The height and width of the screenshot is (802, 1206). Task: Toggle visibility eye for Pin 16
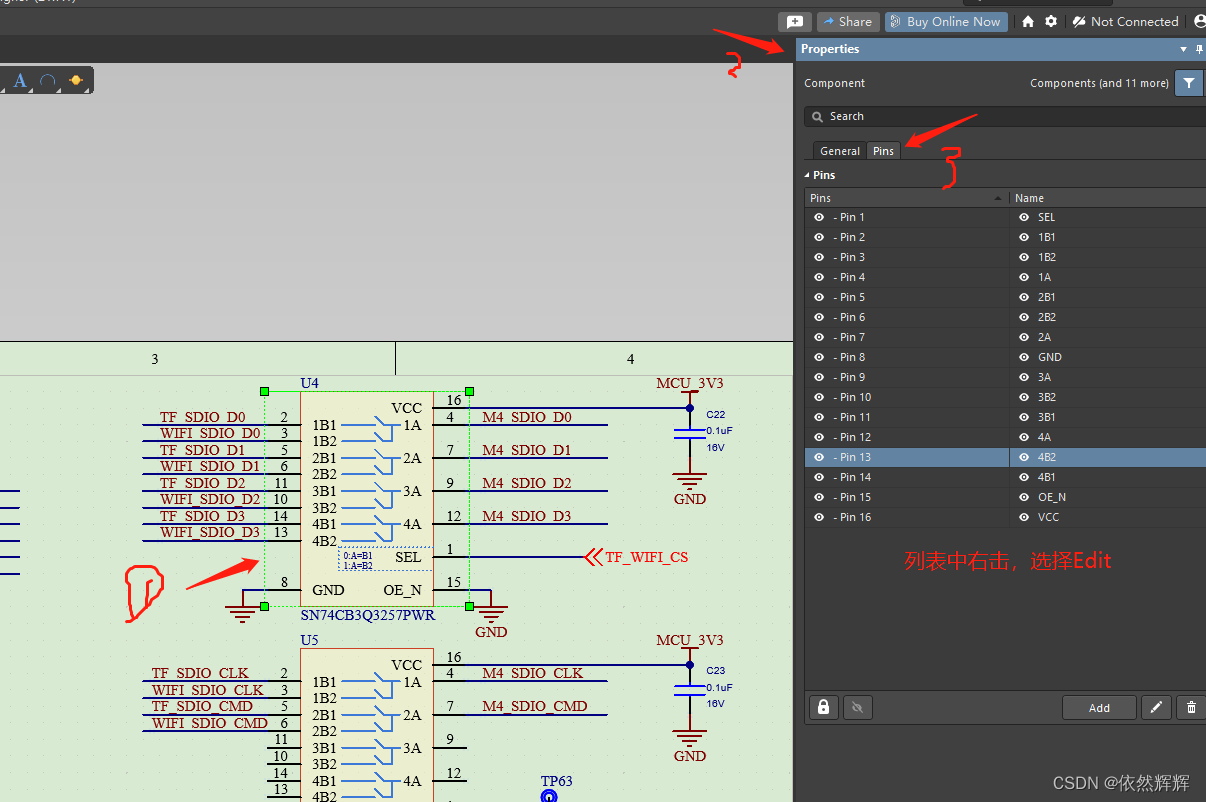coord(819,517)
